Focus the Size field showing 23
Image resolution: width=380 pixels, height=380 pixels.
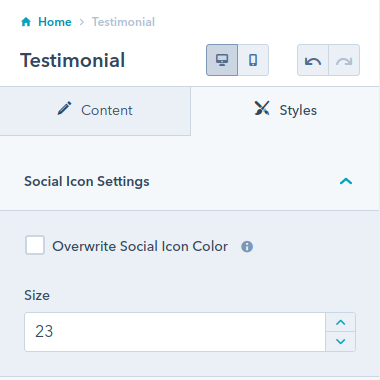tap(175, 332)
